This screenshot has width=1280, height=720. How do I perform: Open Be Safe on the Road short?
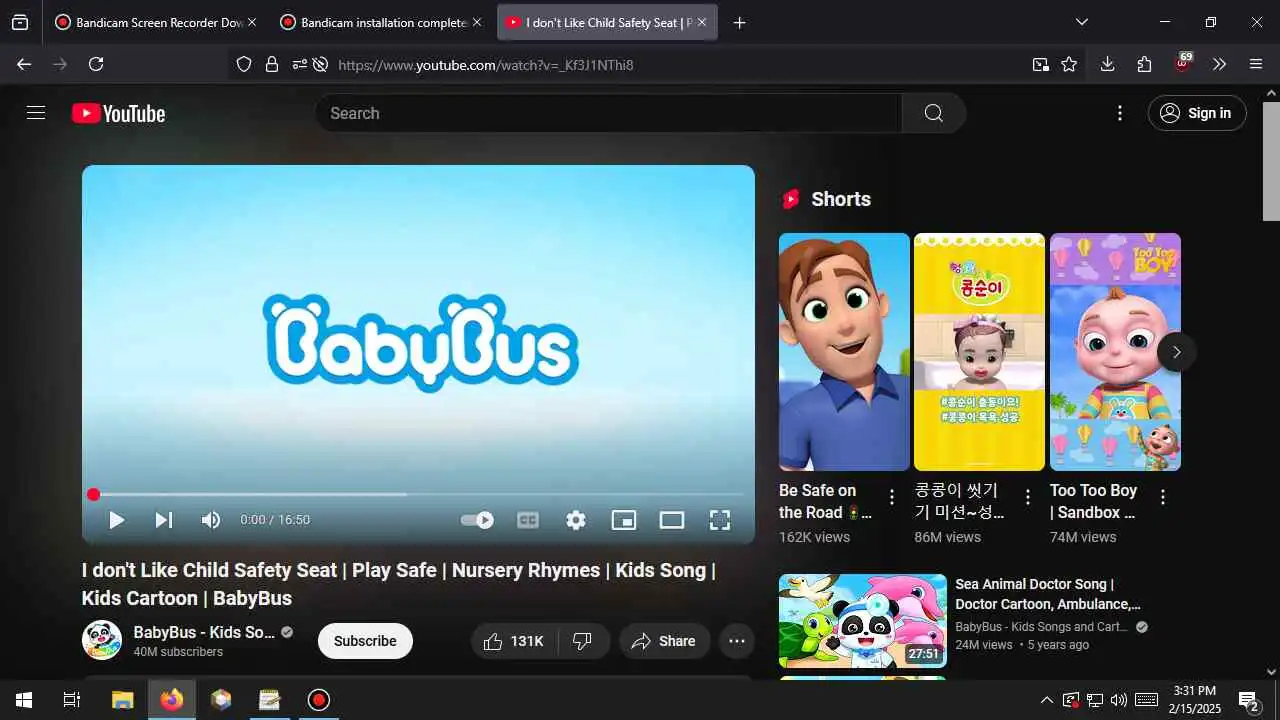[x=844, y=352]
